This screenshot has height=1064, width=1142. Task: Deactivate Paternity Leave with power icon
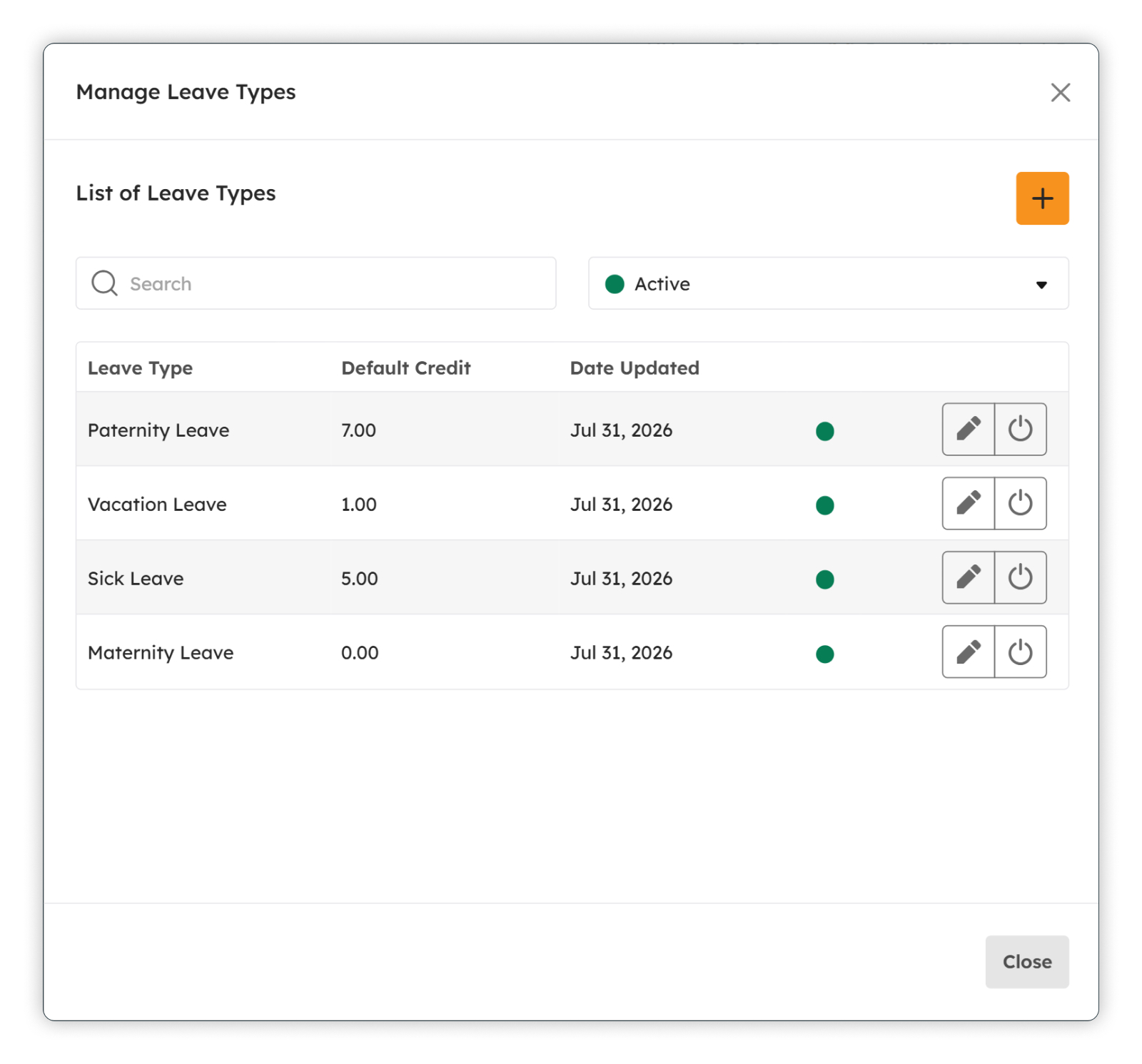tap(1021, 429)
